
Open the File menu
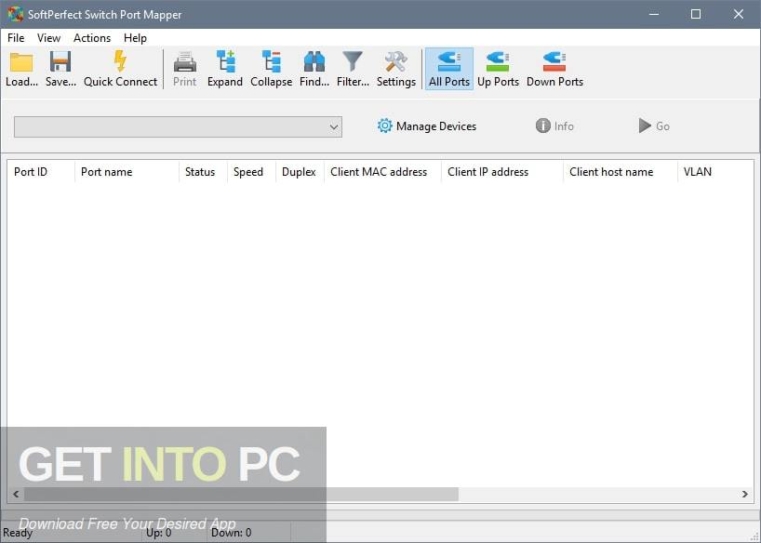(16, 38)
